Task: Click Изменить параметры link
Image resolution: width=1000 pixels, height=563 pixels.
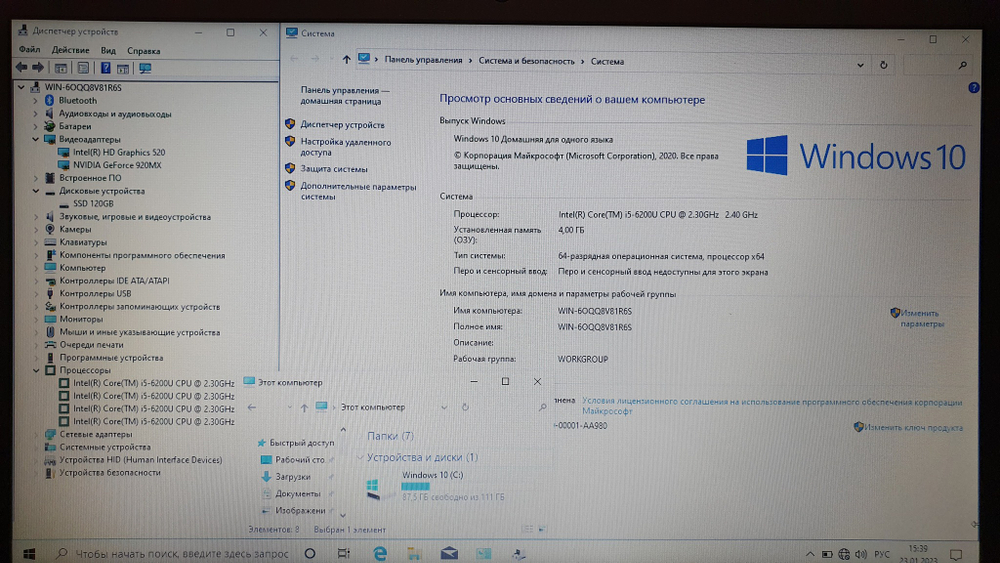Action: coord(921,318)
